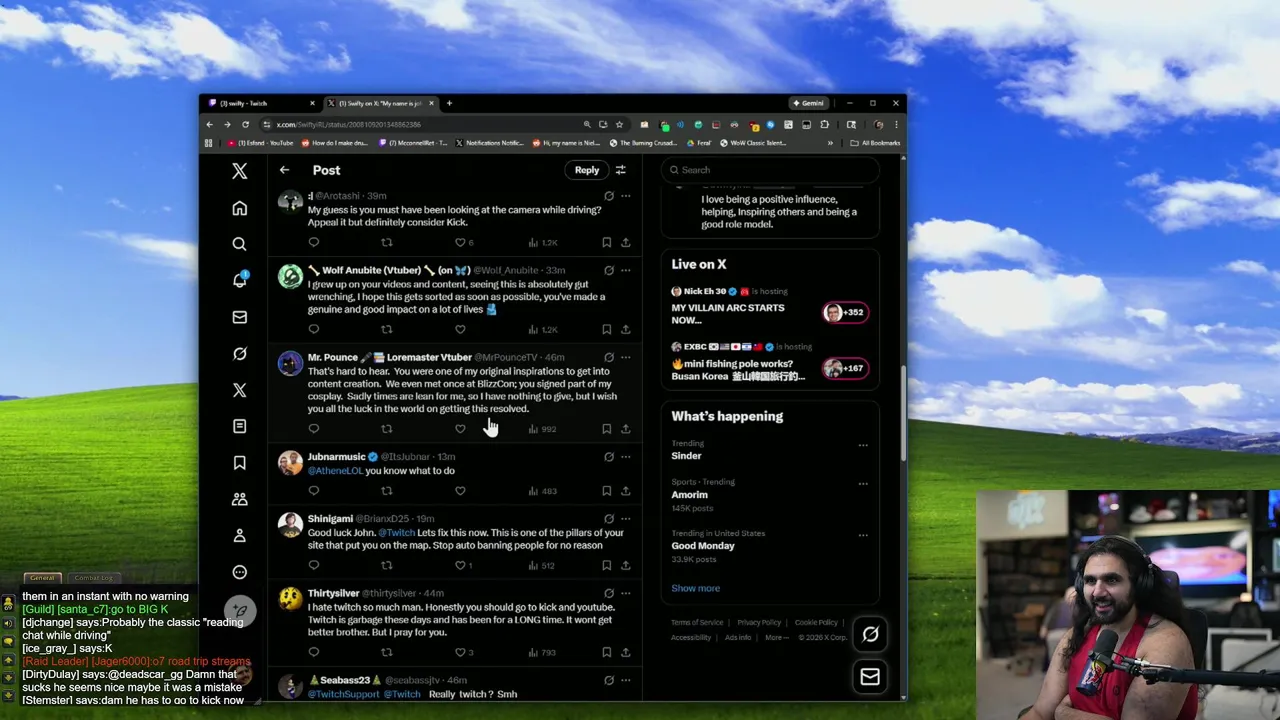This screenshot has height=720, width=1280.
Task: Open Mr. Pounce's profile avatar
Action: click(x=290, y=364)
